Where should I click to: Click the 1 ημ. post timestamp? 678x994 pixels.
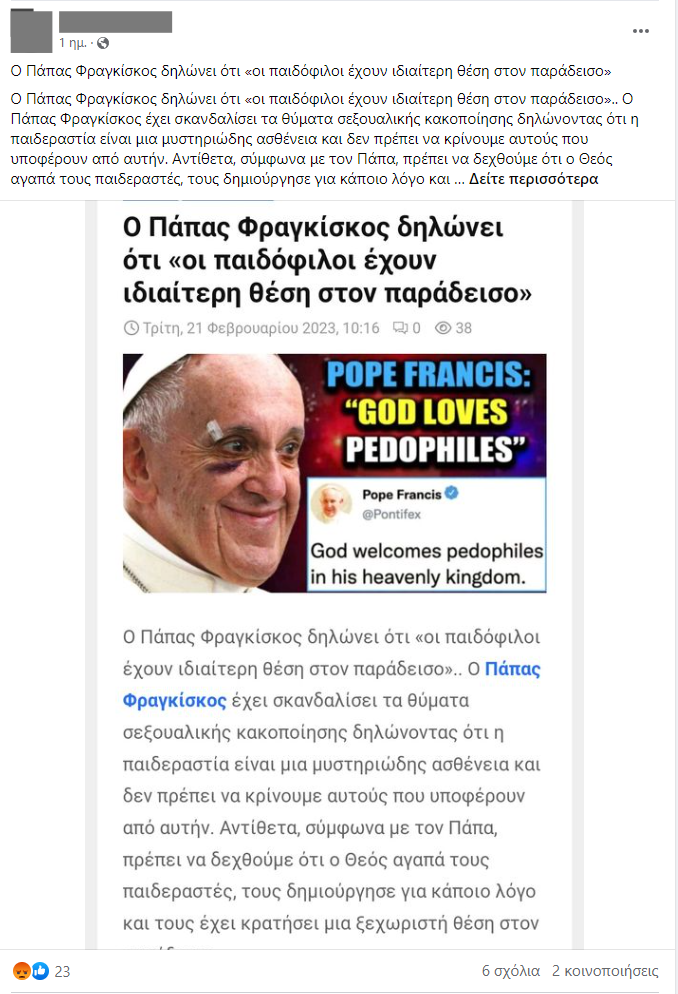coord(72,43)
